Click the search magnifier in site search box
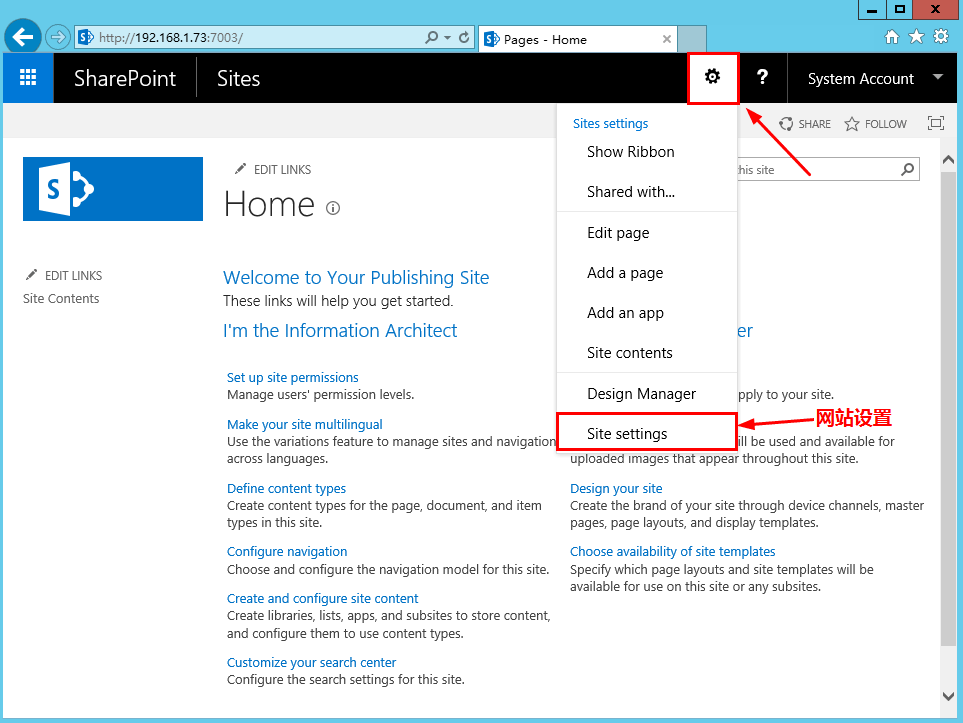 (x=907, y=170)
